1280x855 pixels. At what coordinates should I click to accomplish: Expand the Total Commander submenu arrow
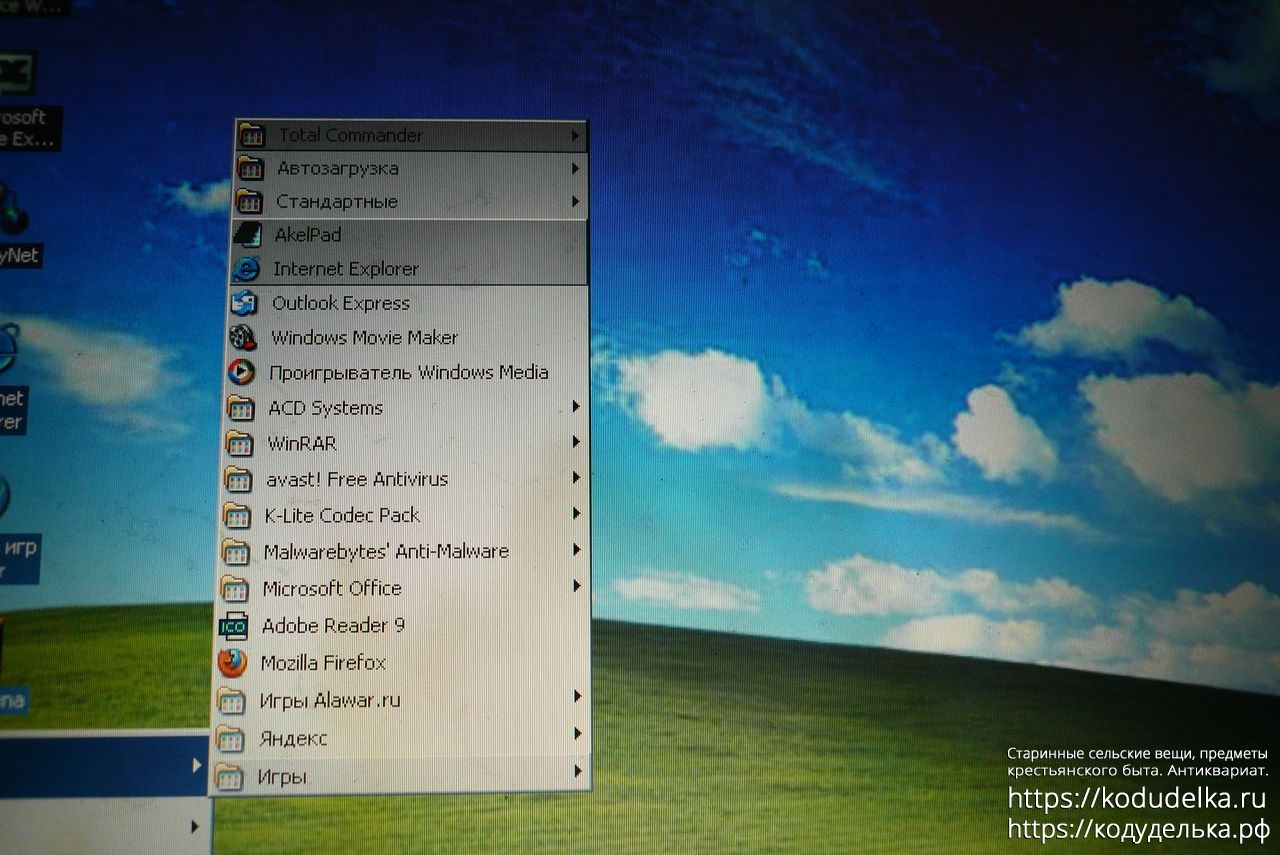tap(575, 135)
